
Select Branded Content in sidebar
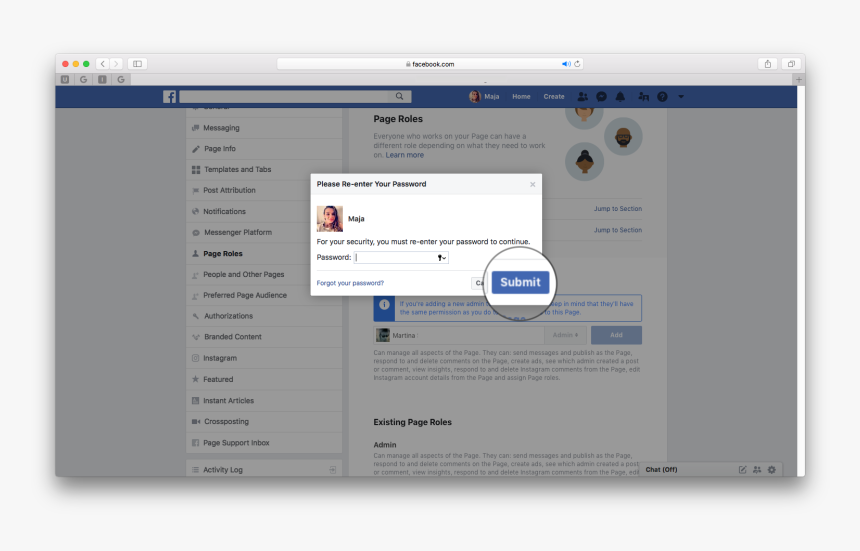click(264, 337)
